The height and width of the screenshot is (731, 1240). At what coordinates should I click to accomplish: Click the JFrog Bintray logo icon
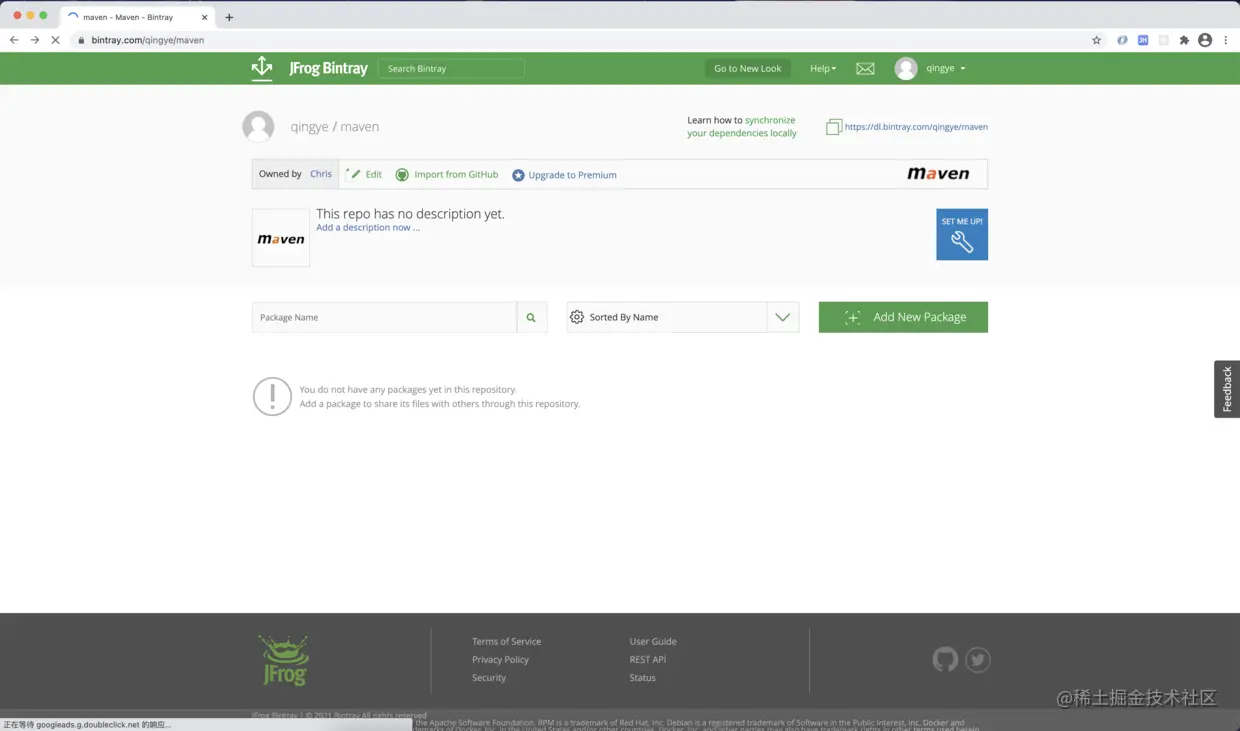pos(262,68)
